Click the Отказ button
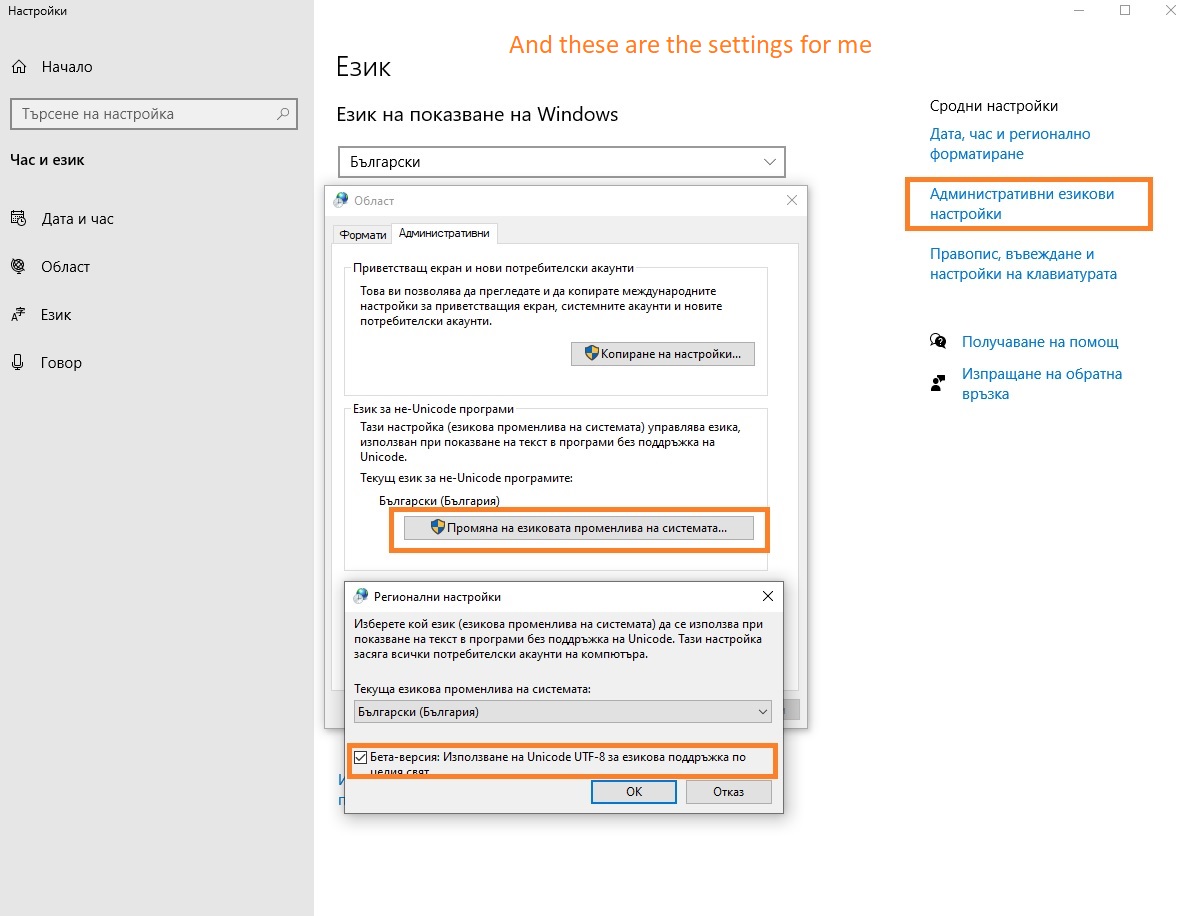 [729, 791]
